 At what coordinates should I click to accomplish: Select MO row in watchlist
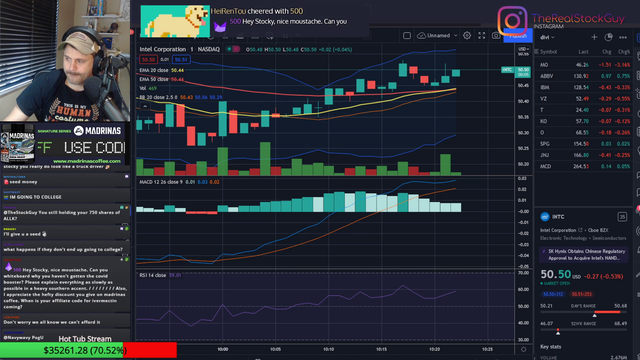585,65
